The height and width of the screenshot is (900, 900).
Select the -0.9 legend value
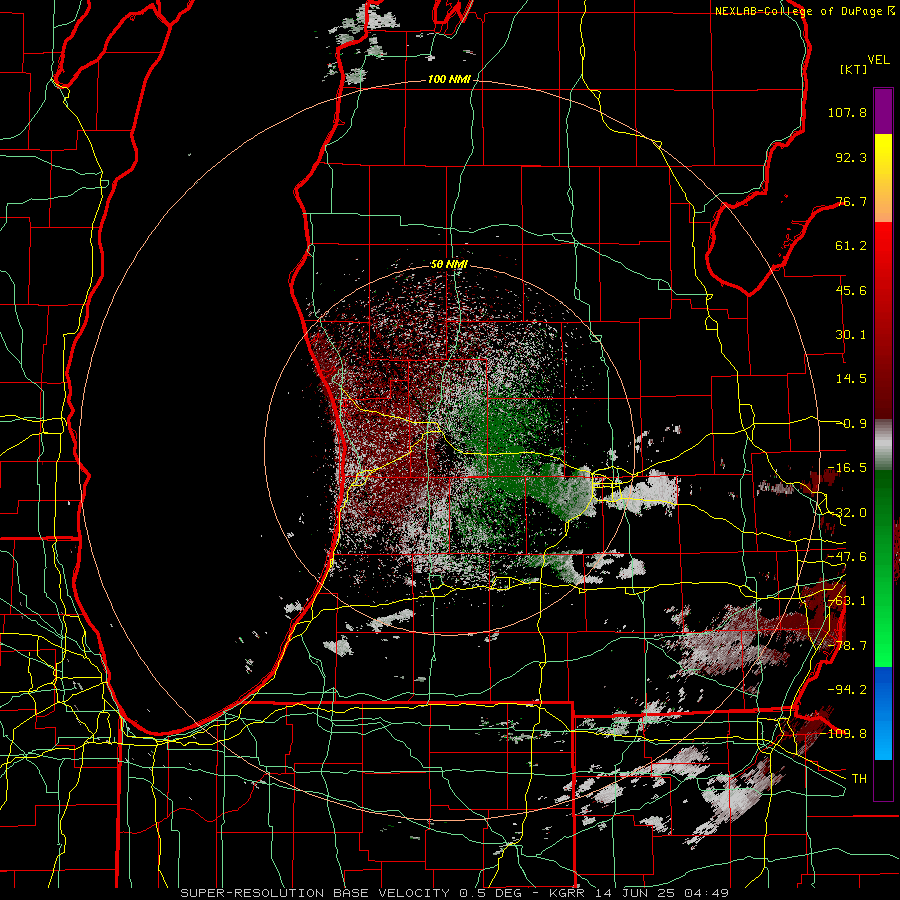point(851,424)
